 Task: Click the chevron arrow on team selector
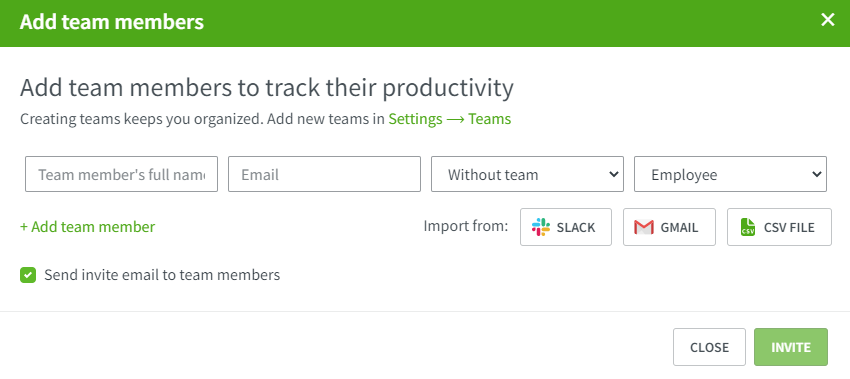pos(613,174)
